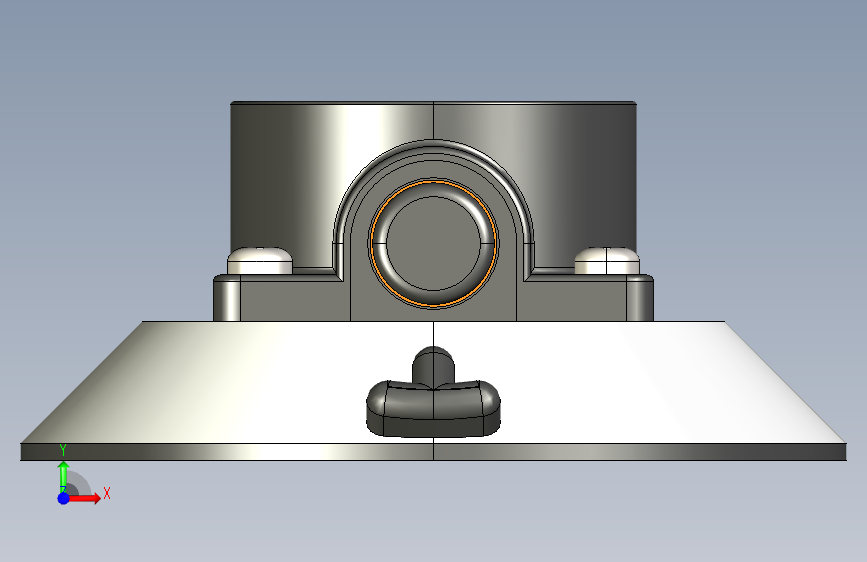Select the rounded right foot of the bracket
This screenshot has height=562, width=867.
tap(640, 298)
